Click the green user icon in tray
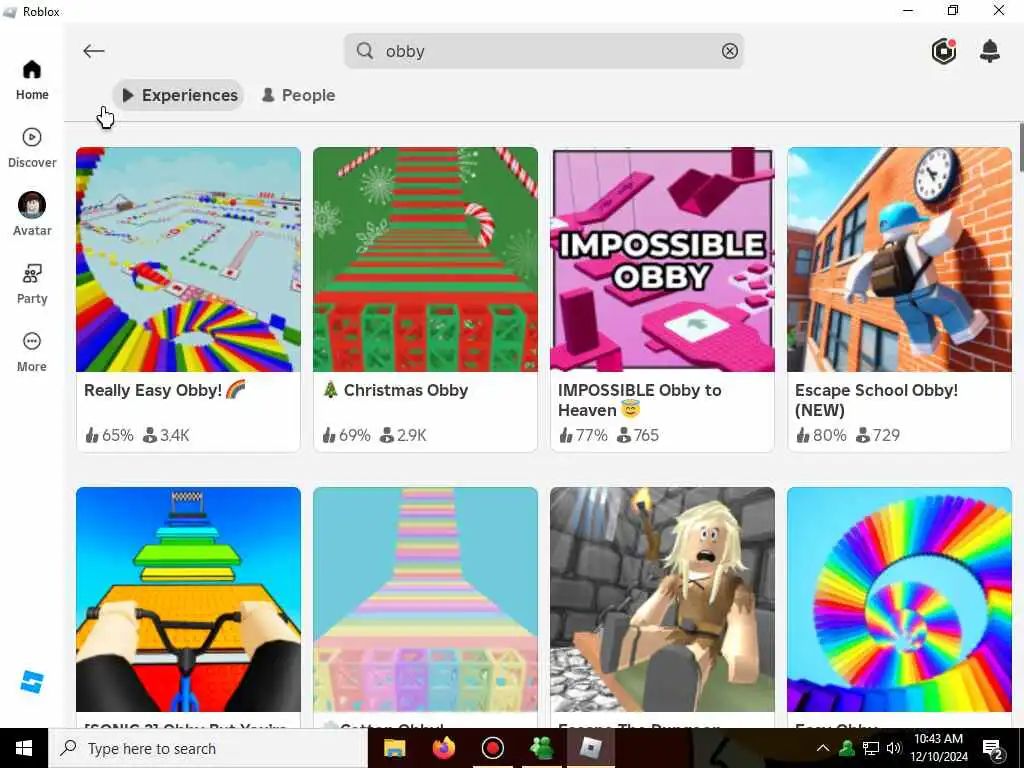 pyautogui.click(x=847, y=748)
